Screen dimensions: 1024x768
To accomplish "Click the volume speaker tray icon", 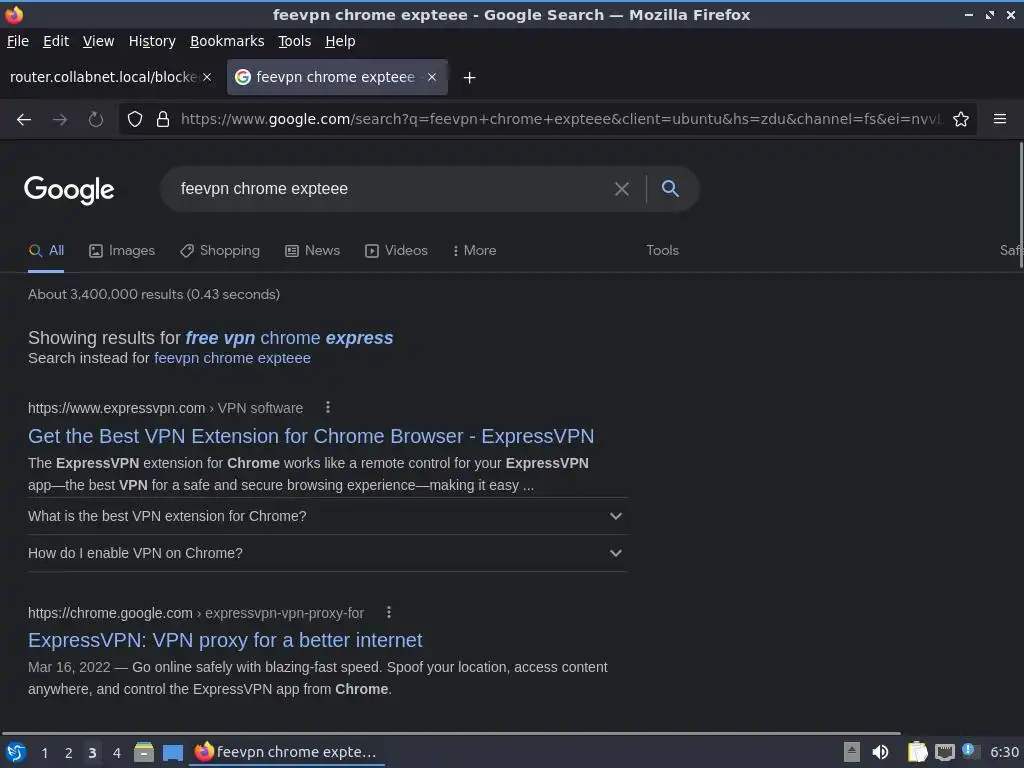I will [x=880, y=752].
